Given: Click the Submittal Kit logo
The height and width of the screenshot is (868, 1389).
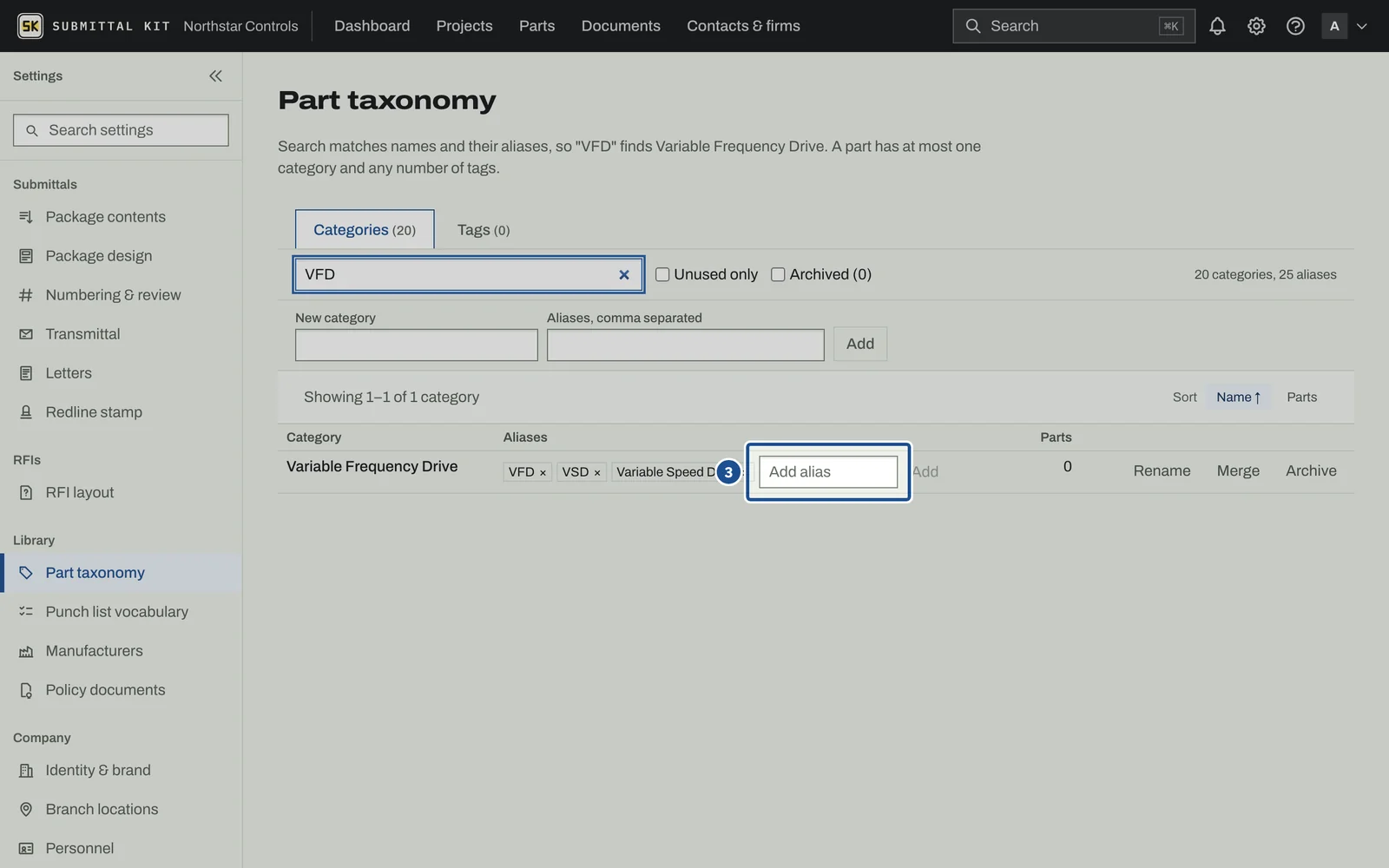Looking at the screenshot, I should click(x=30, y=26).
